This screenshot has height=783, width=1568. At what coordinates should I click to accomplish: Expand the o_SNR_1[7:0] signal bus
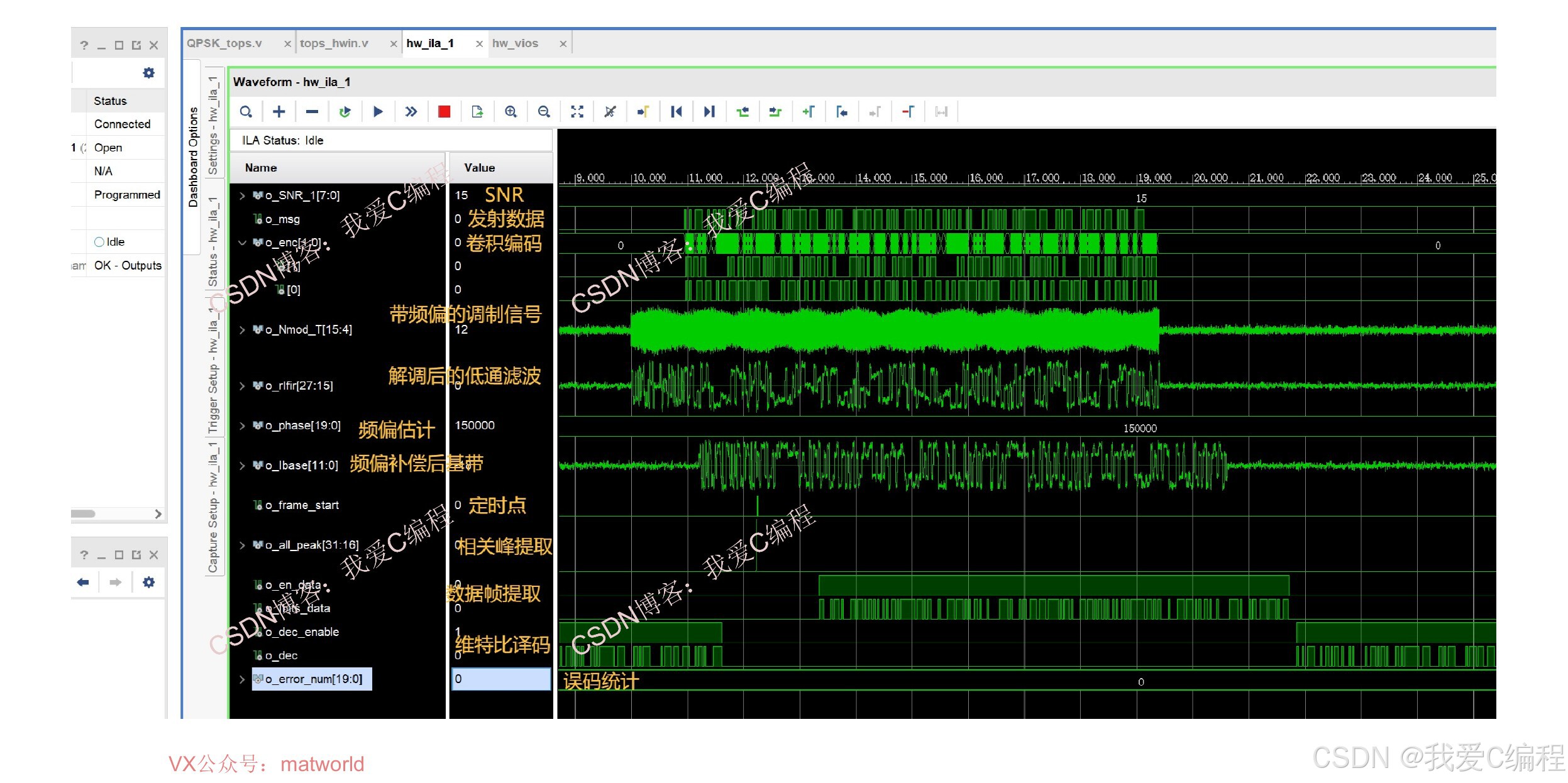tap(242, 196)
